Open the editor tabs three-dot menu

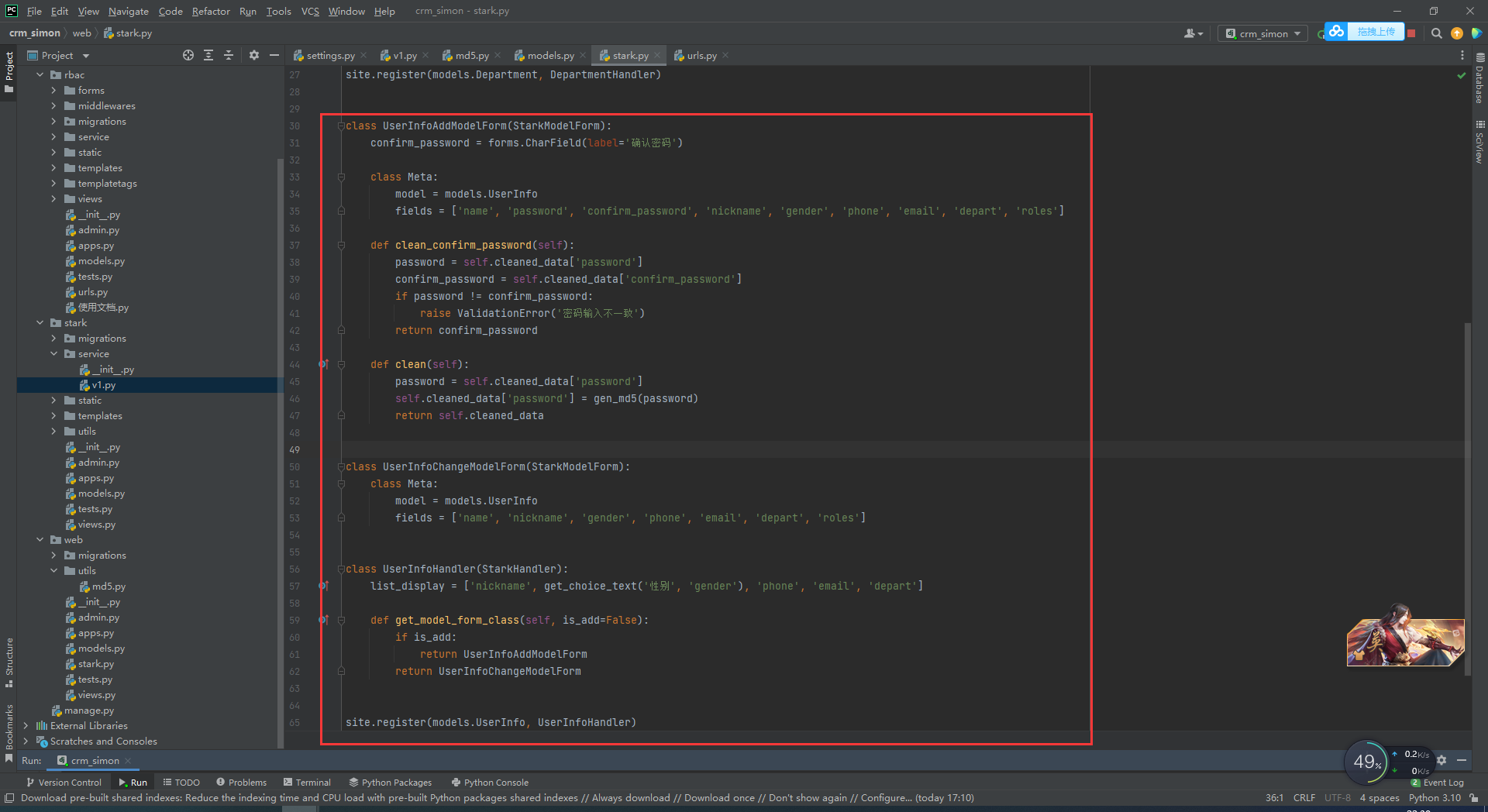(1462, 55)
